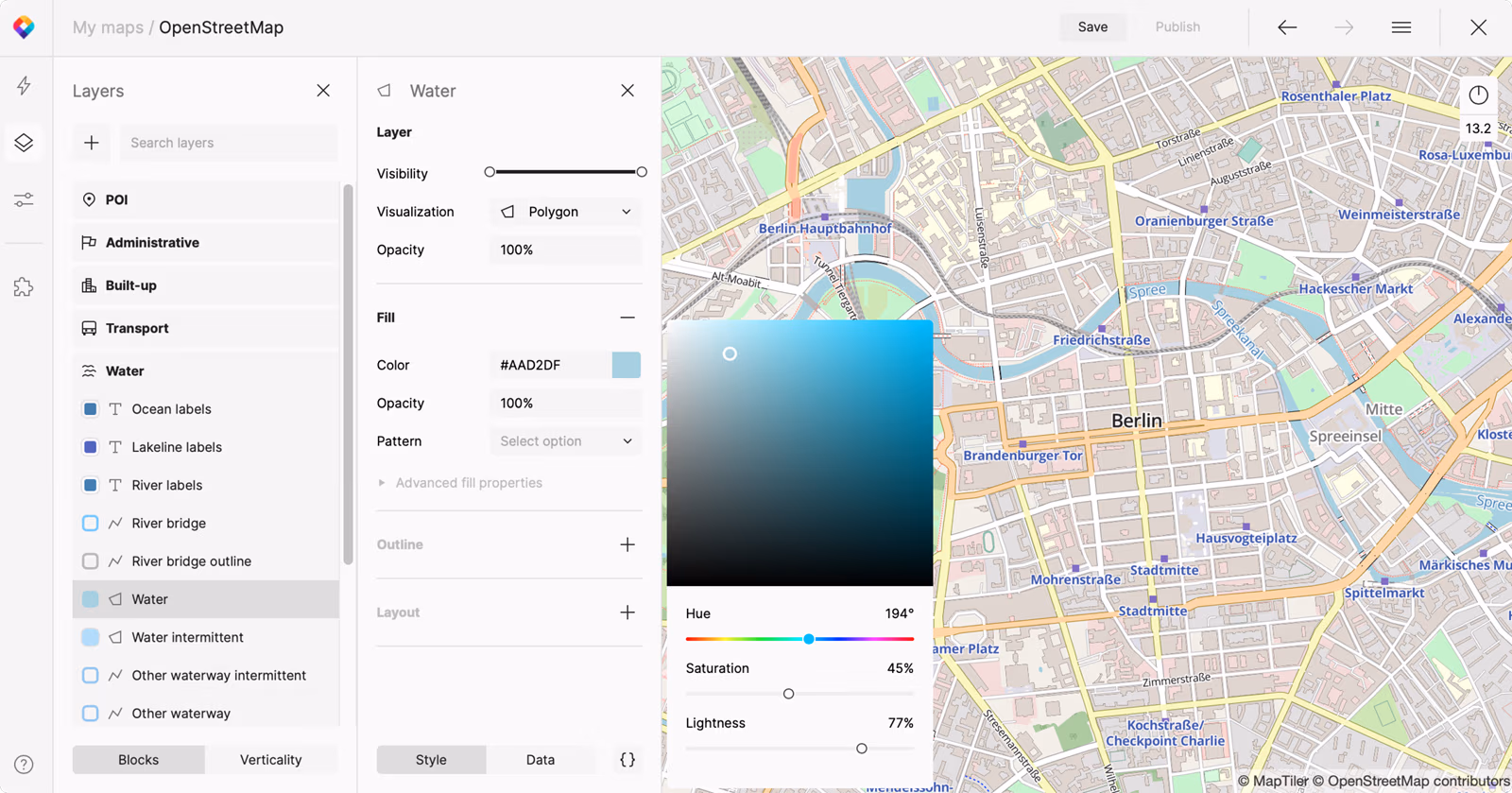Open the Visualization Polygon dropdown

coord(565,212)
